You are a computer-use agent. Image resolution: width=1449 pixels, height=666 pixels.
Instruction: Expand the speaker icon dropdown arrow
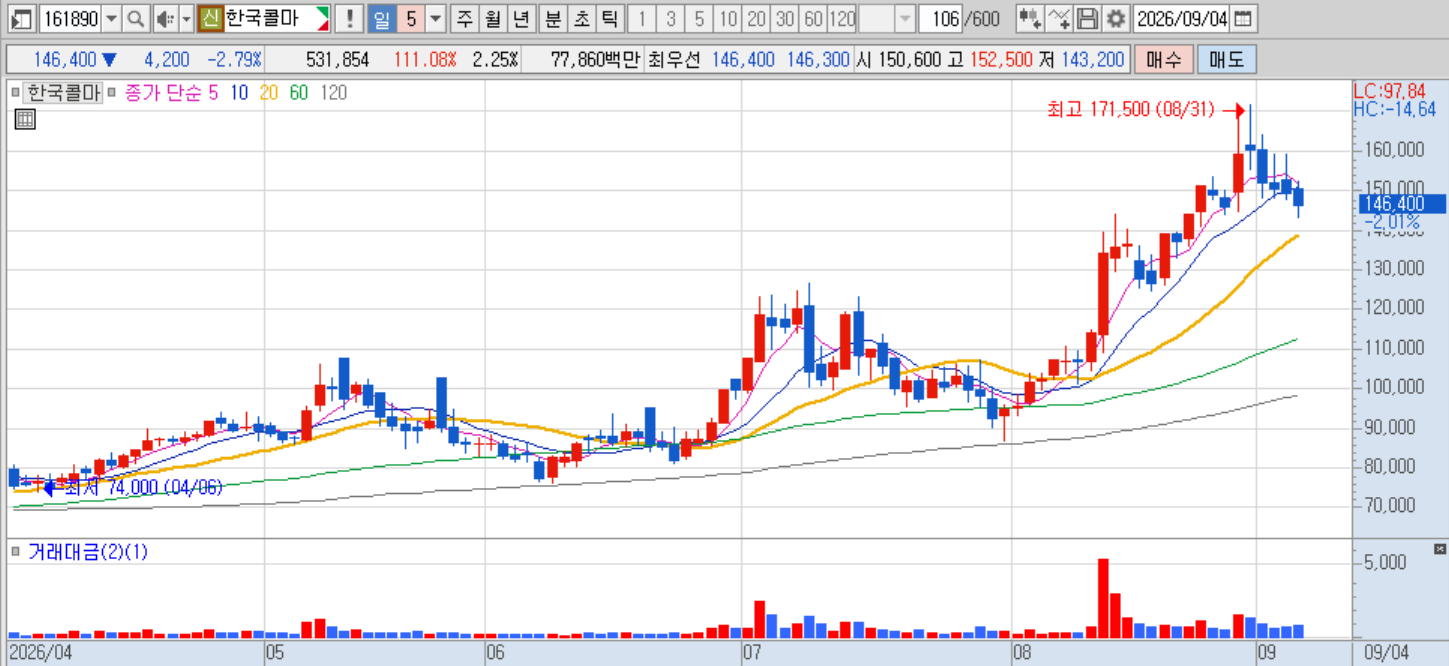click(186, 18)
